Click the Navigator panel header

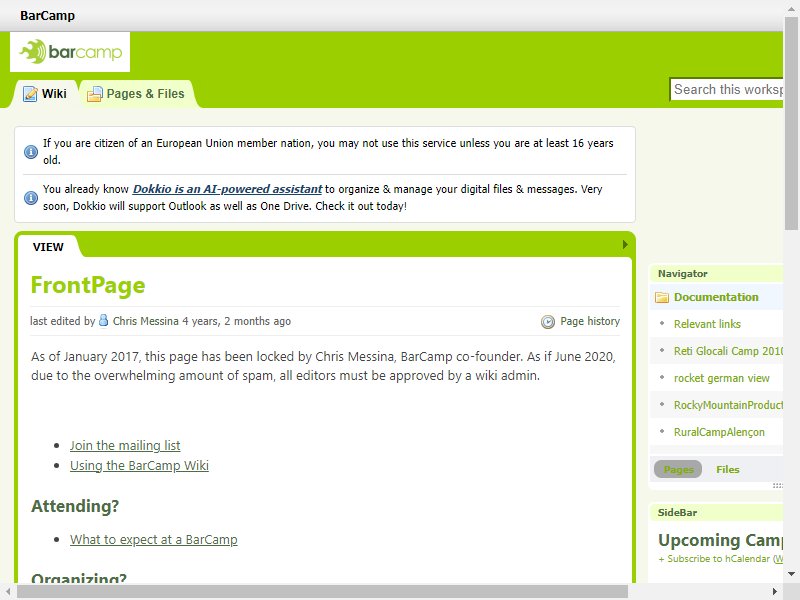click(716, 273)
